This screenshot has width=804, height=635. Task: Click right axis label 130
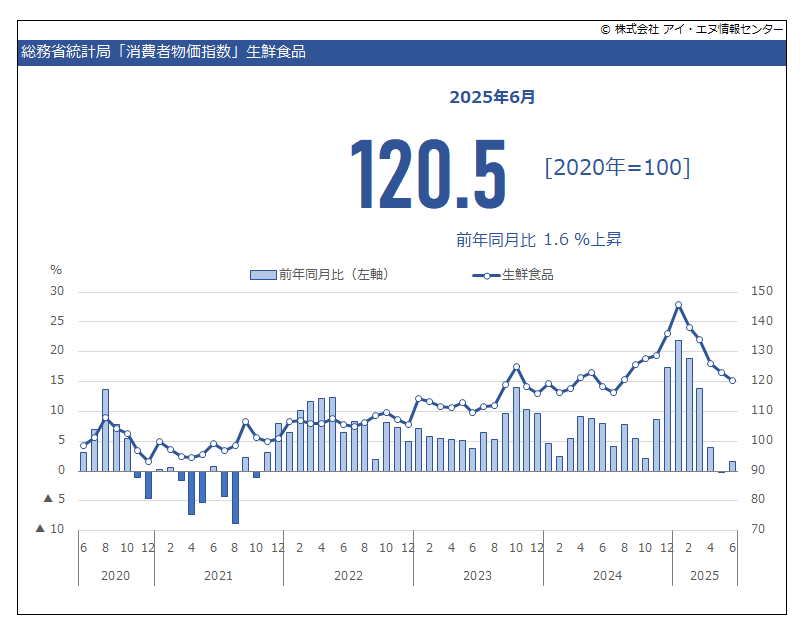pos(761,350)
